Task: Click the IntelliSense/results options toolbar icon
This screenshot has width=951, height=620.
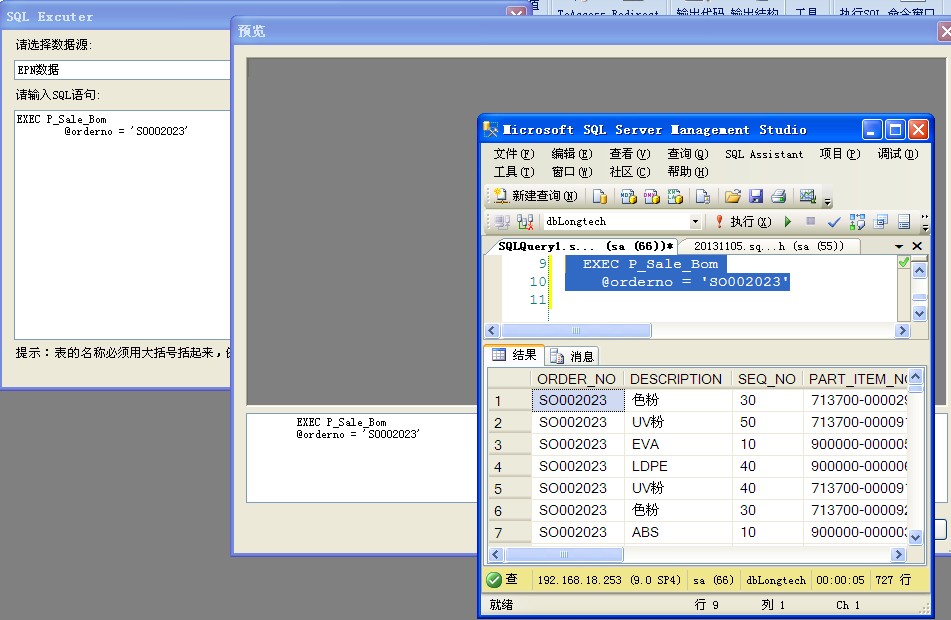Action: point(904,222)
